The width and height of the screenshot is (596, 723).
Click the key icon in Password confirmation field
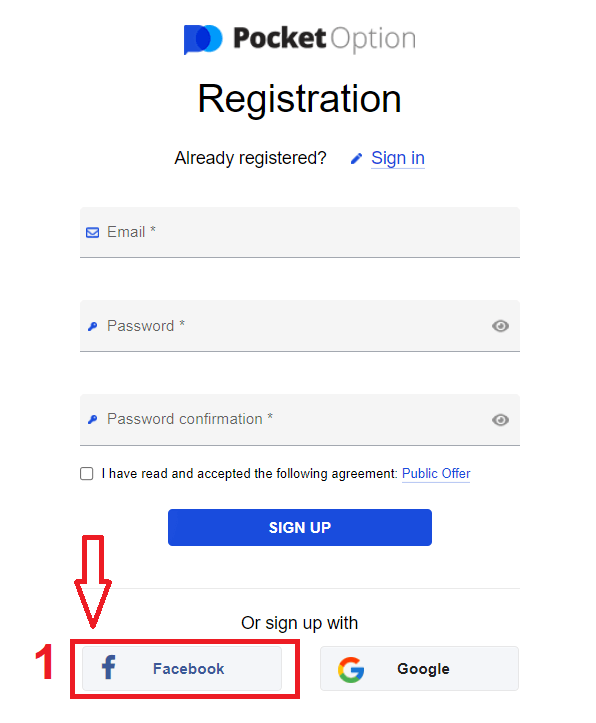pos(93,420)
